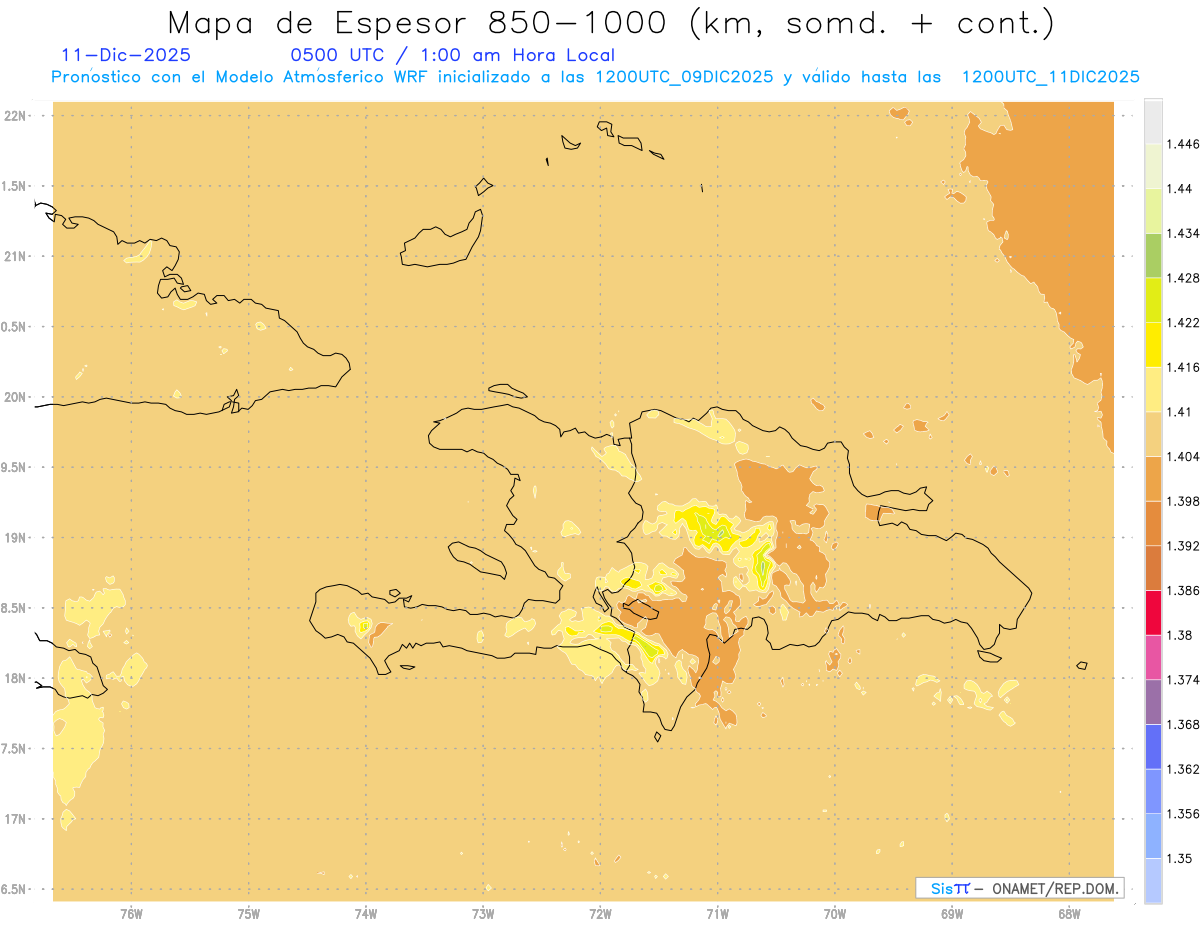This screenshot has width=1200, height=927.
Task: Click the 'SisTT - ONAMET/REP.DOM.' credit box
Action: coord(1020,888)
